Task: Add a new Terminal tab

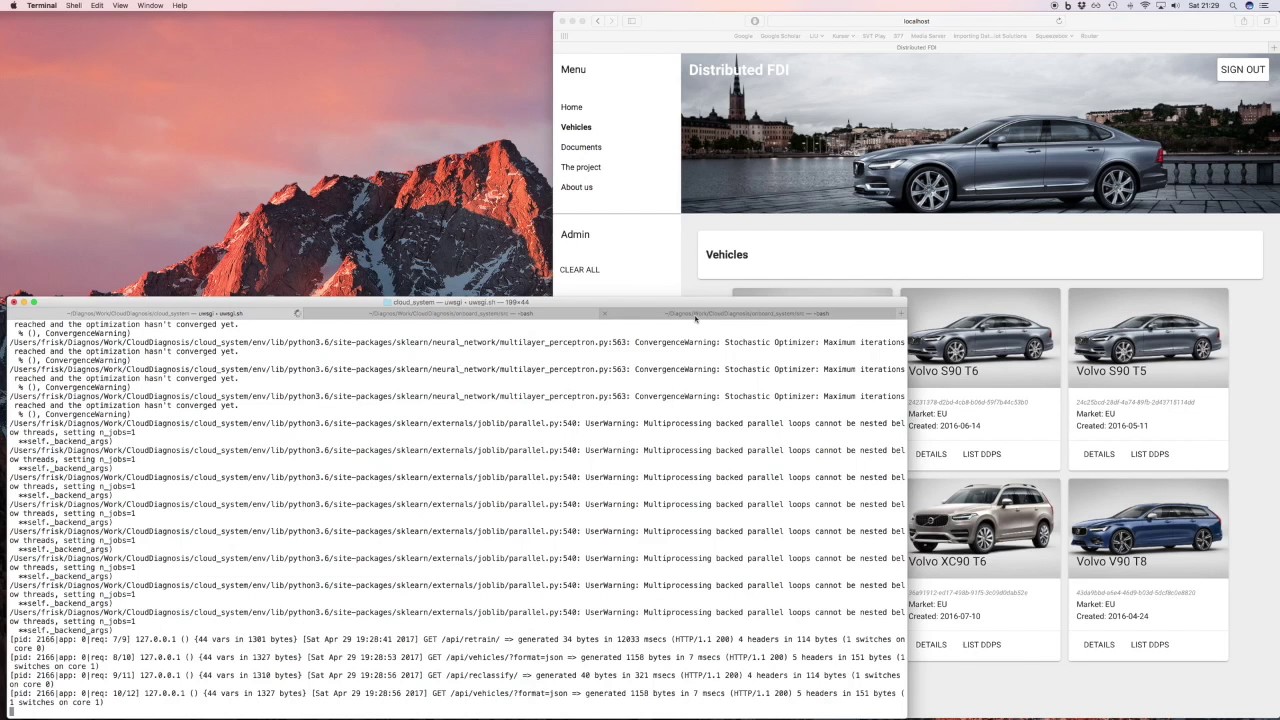Action: click(900, 314)
